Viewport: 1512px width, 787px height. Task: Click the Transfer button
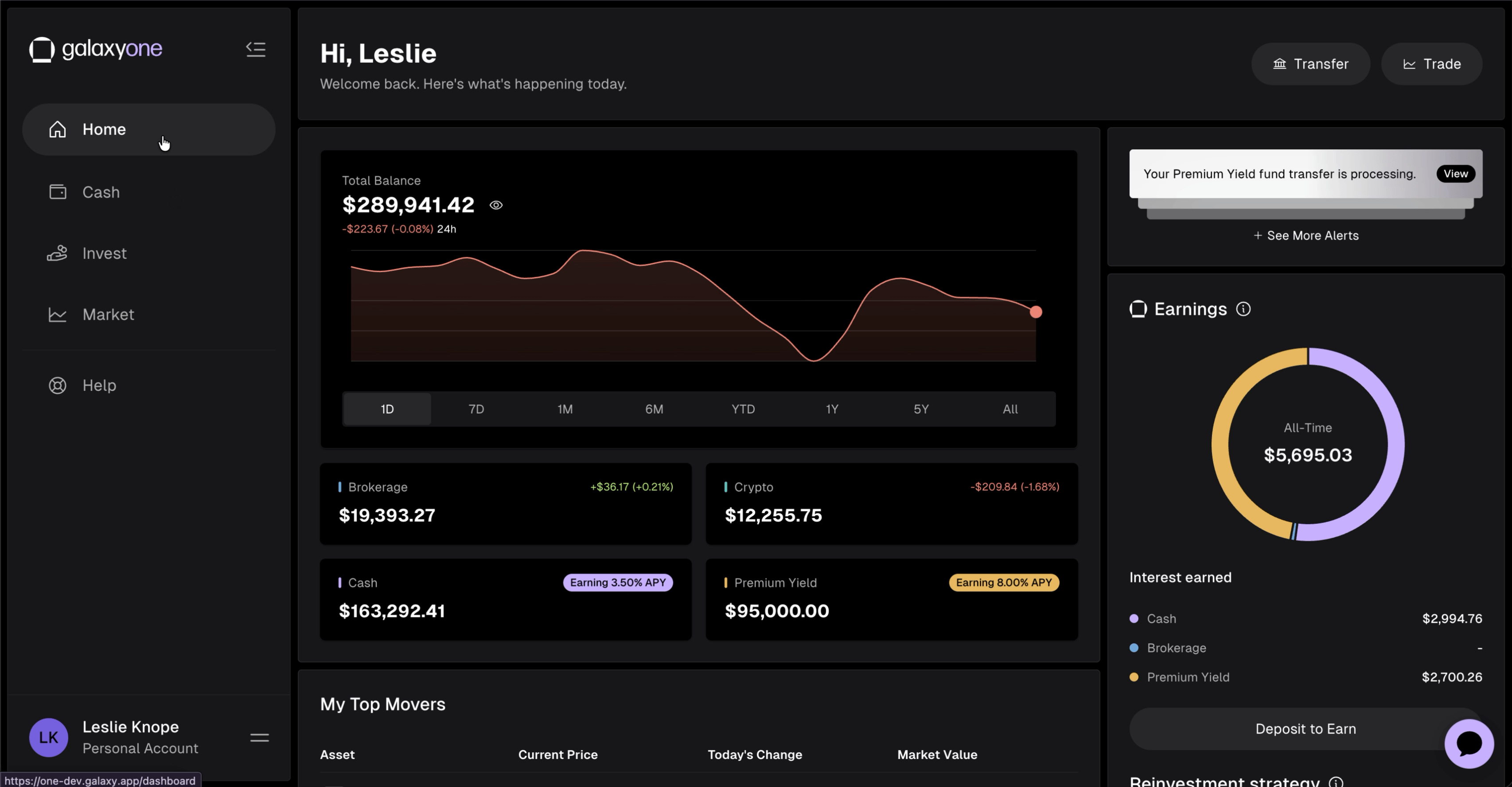pos(1311,63)
